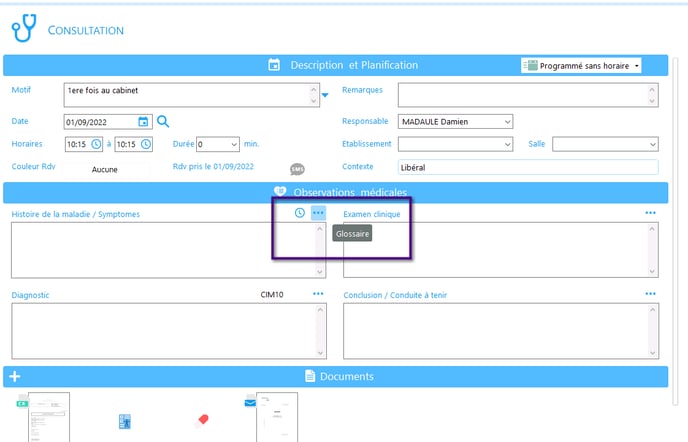Click the end time clock icon

146,144
